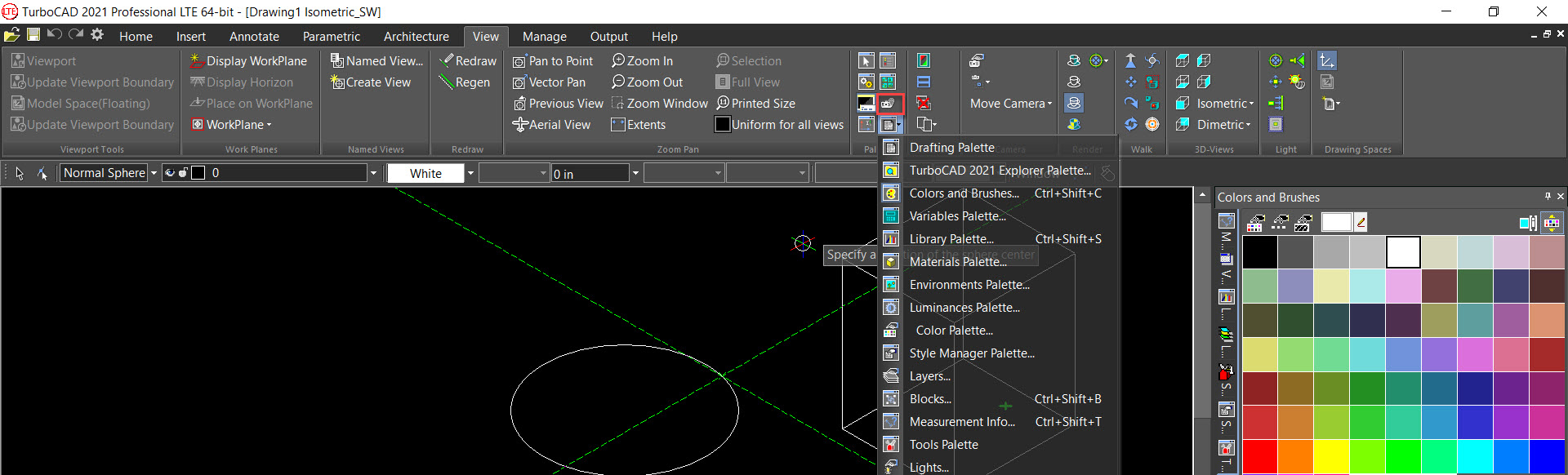Pick the pure red color swatch

click(x=1260, y=457)
